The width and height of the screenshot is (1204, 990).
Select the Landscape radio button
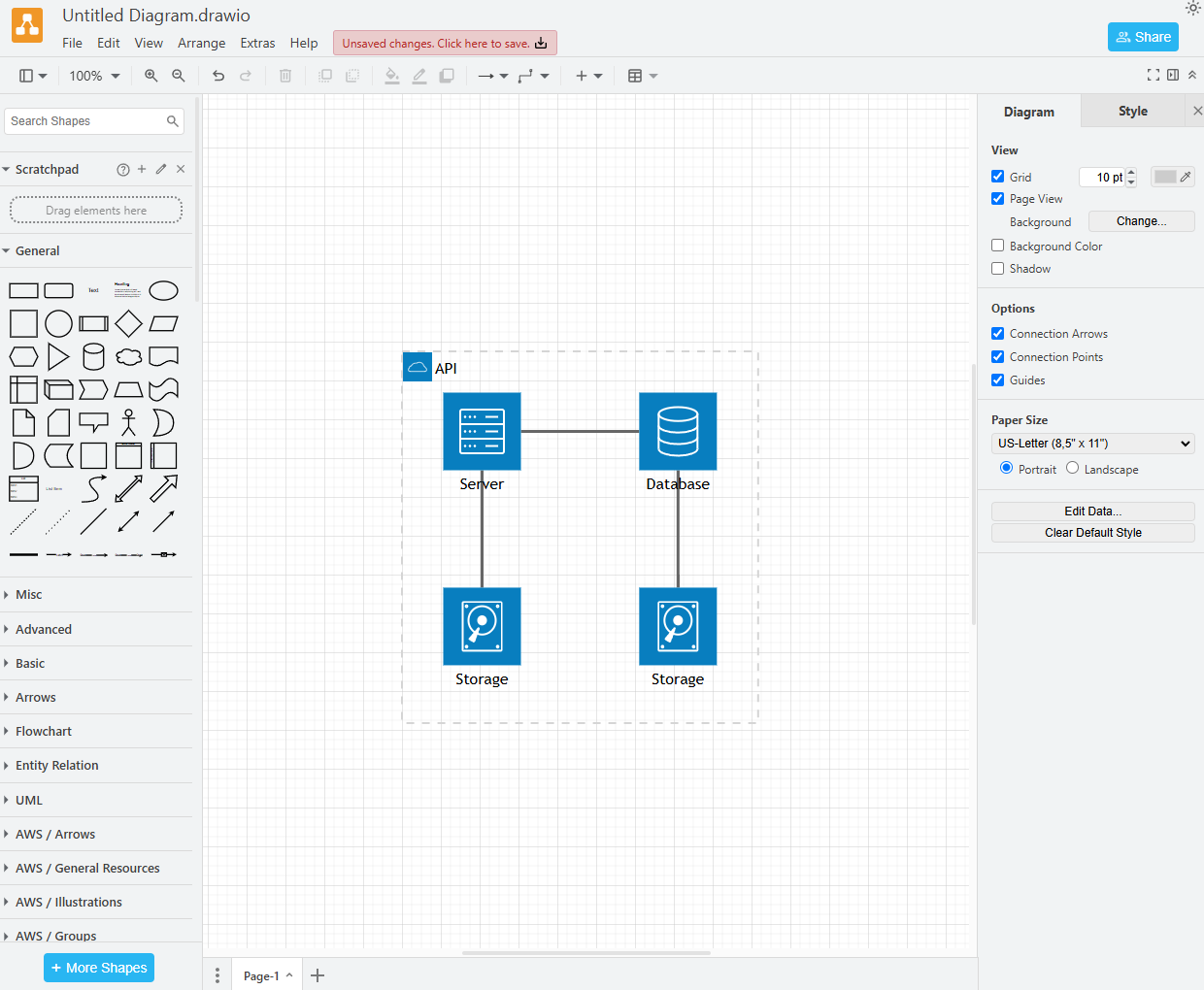click(x=1072, y=469)
